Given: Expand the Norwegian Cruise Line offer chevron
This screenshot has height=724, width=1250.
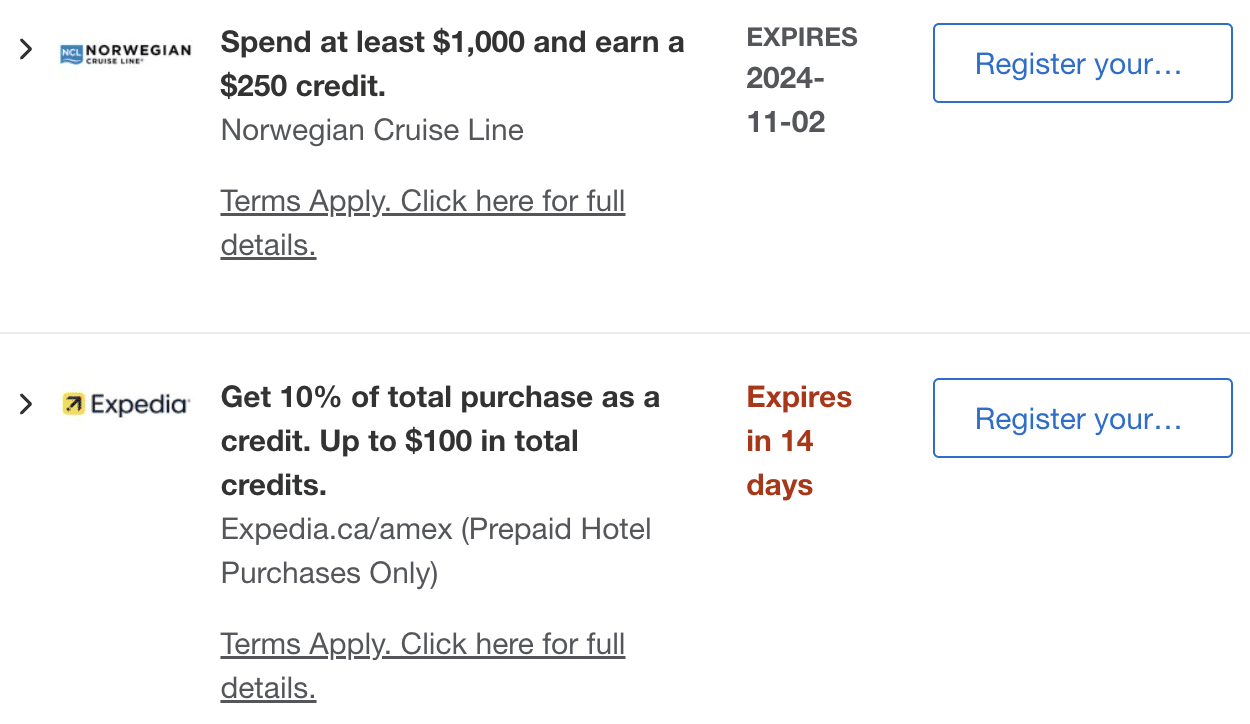Looking at the screenshot, I should click(26, 49).
